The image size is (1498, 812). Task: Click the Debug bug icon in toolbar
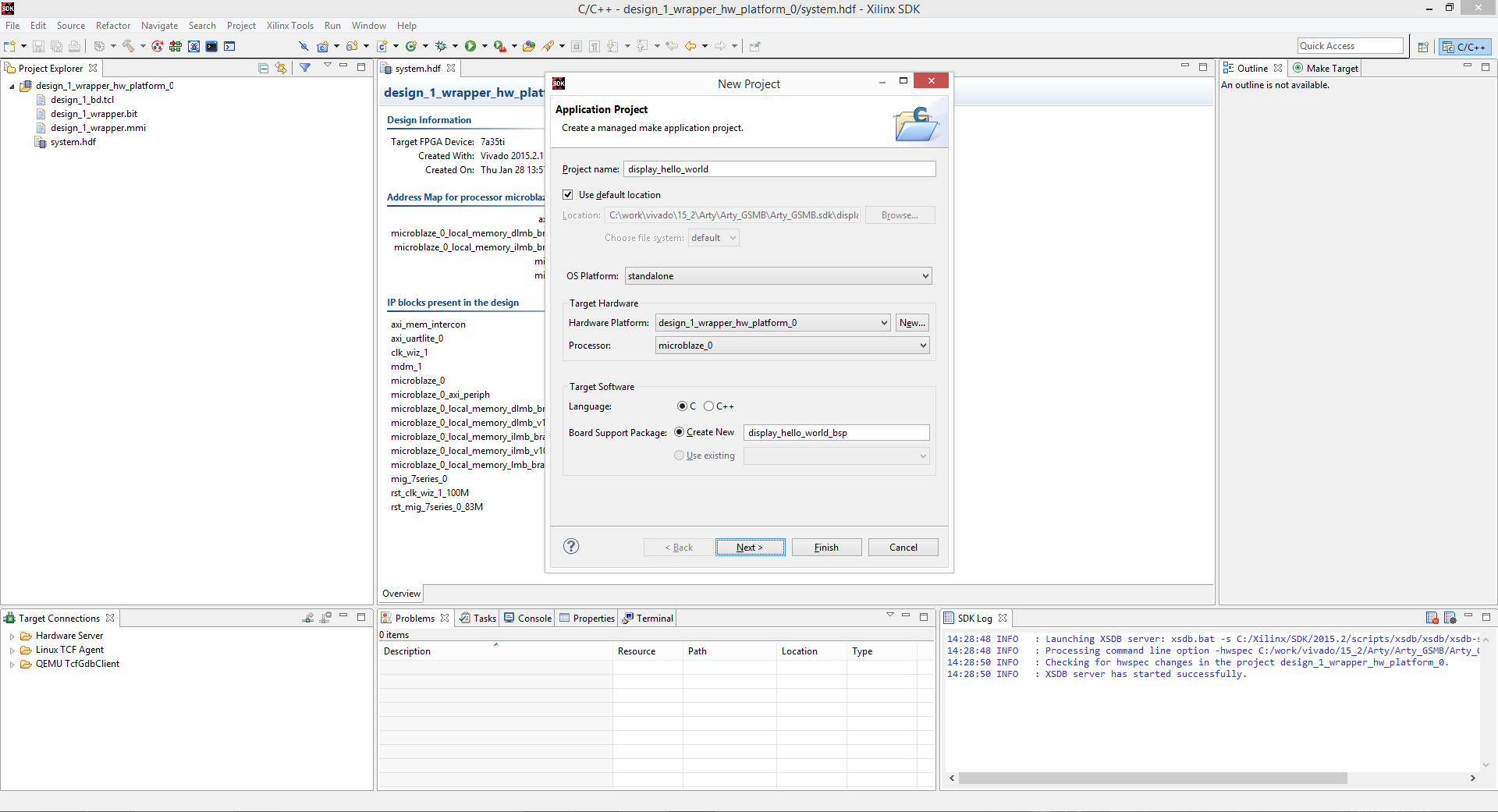441,46
